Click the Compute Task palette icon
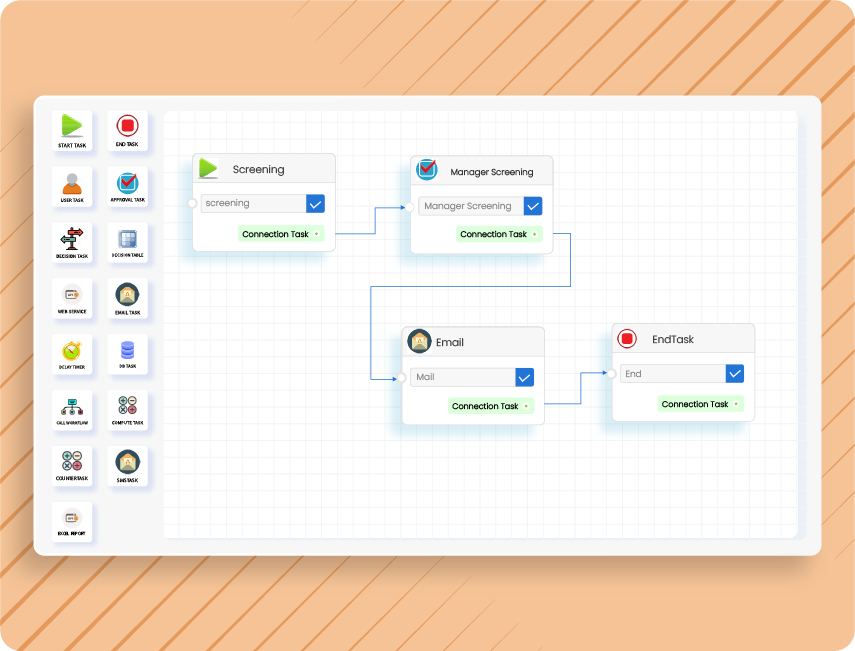 (128, 407)
